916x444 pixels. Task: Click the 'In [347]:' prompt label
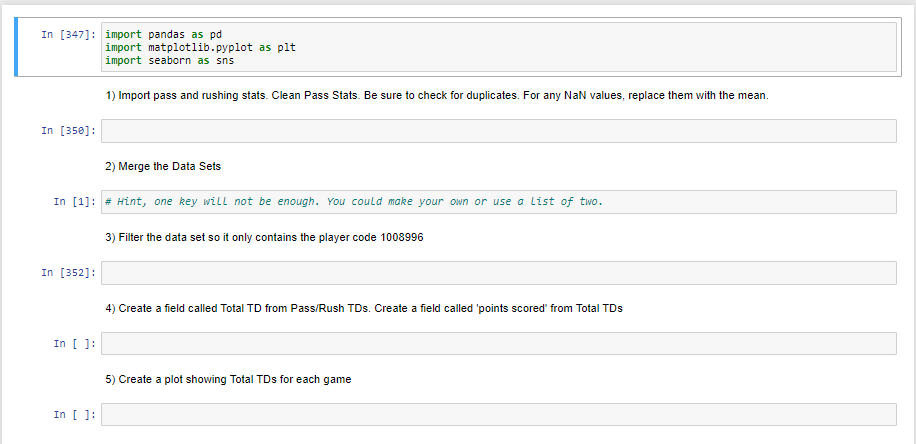point(68,34)
